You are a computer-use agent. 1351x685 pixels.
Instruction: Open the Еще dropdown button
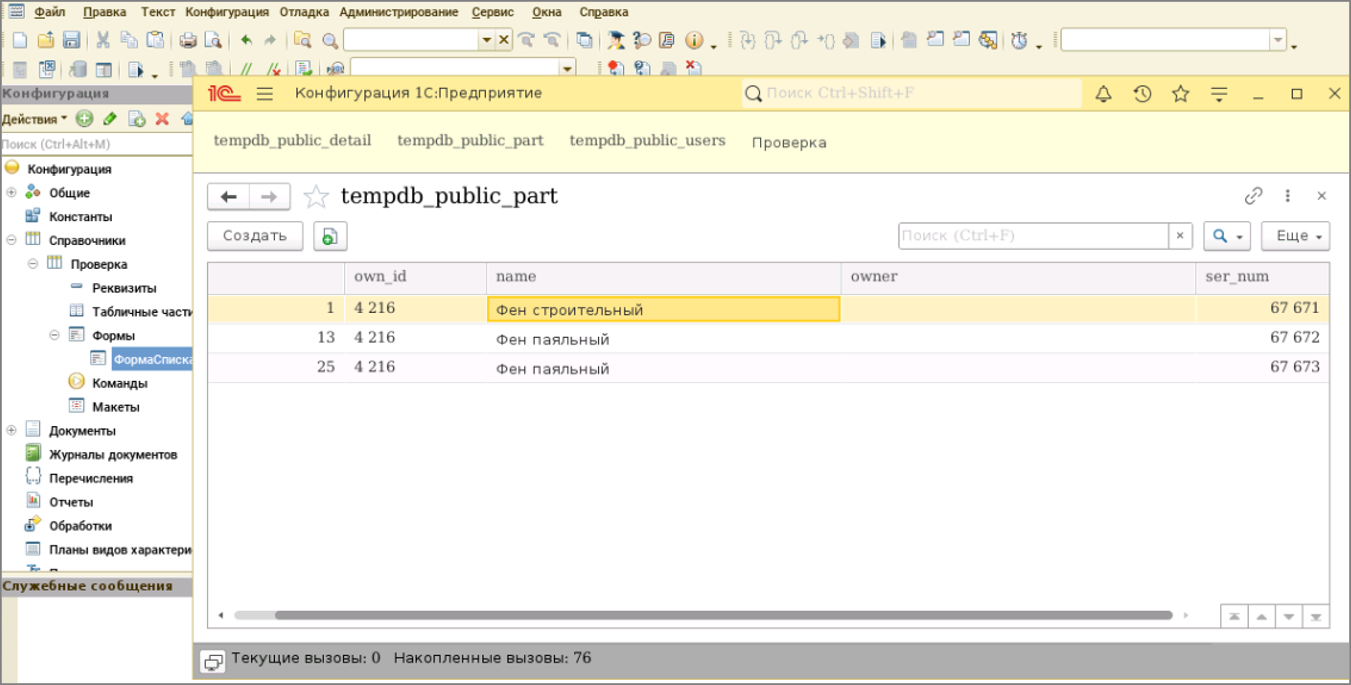coord(1295,236)
